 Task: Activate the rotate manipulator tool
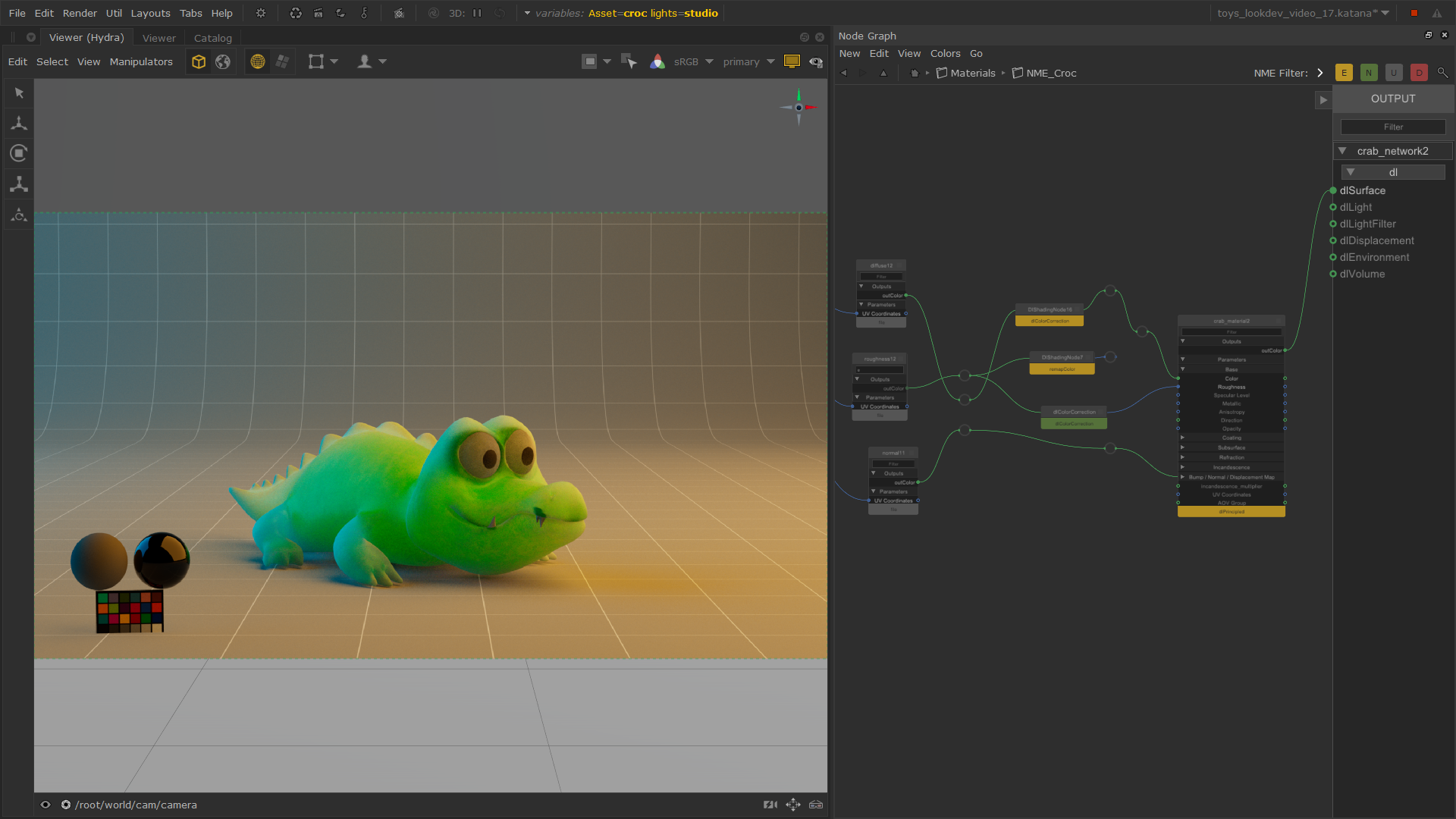pyautogui.click(x=19, y=153)
